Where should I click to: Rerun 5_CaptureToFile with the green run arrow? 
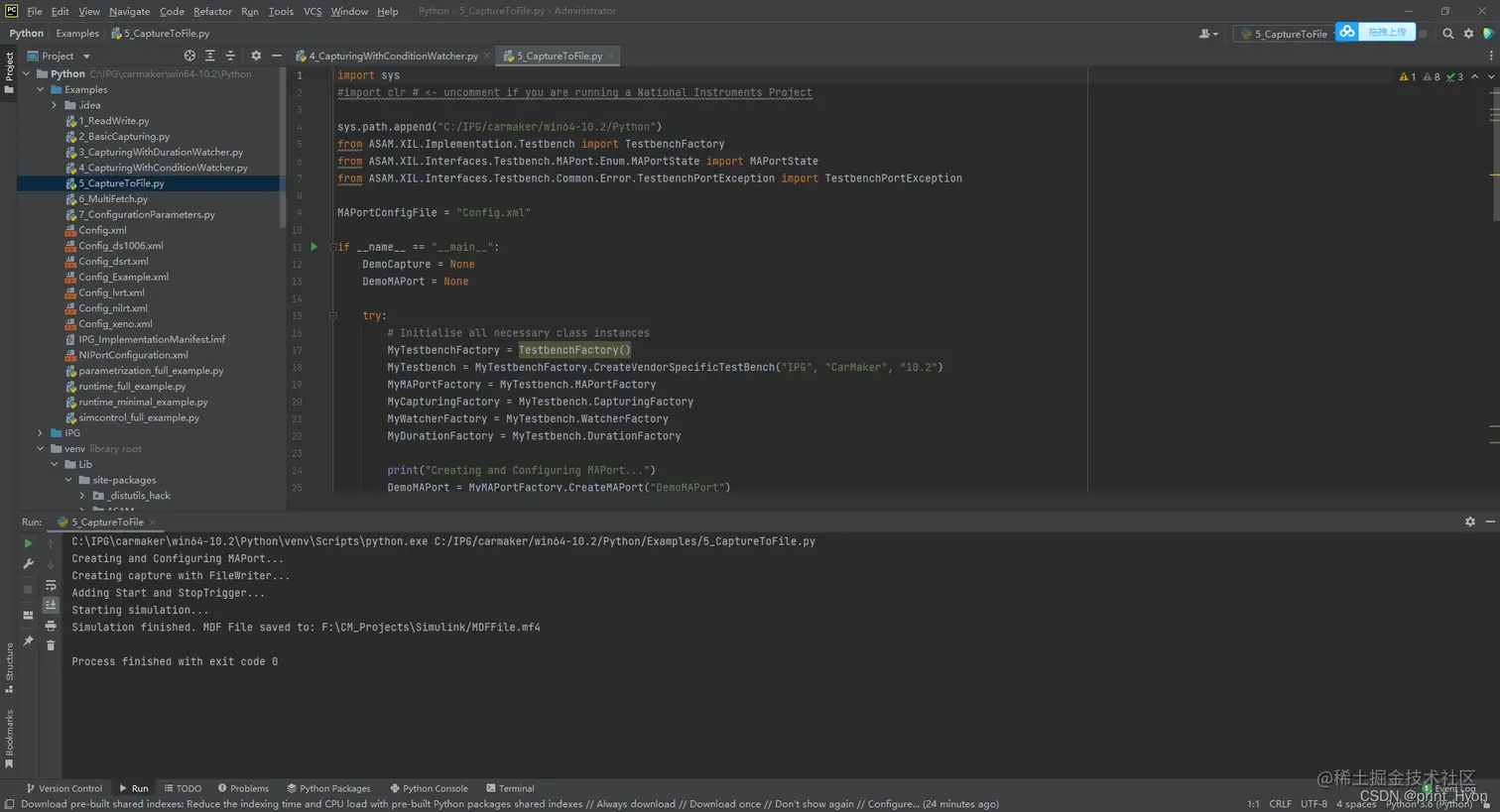28,543
